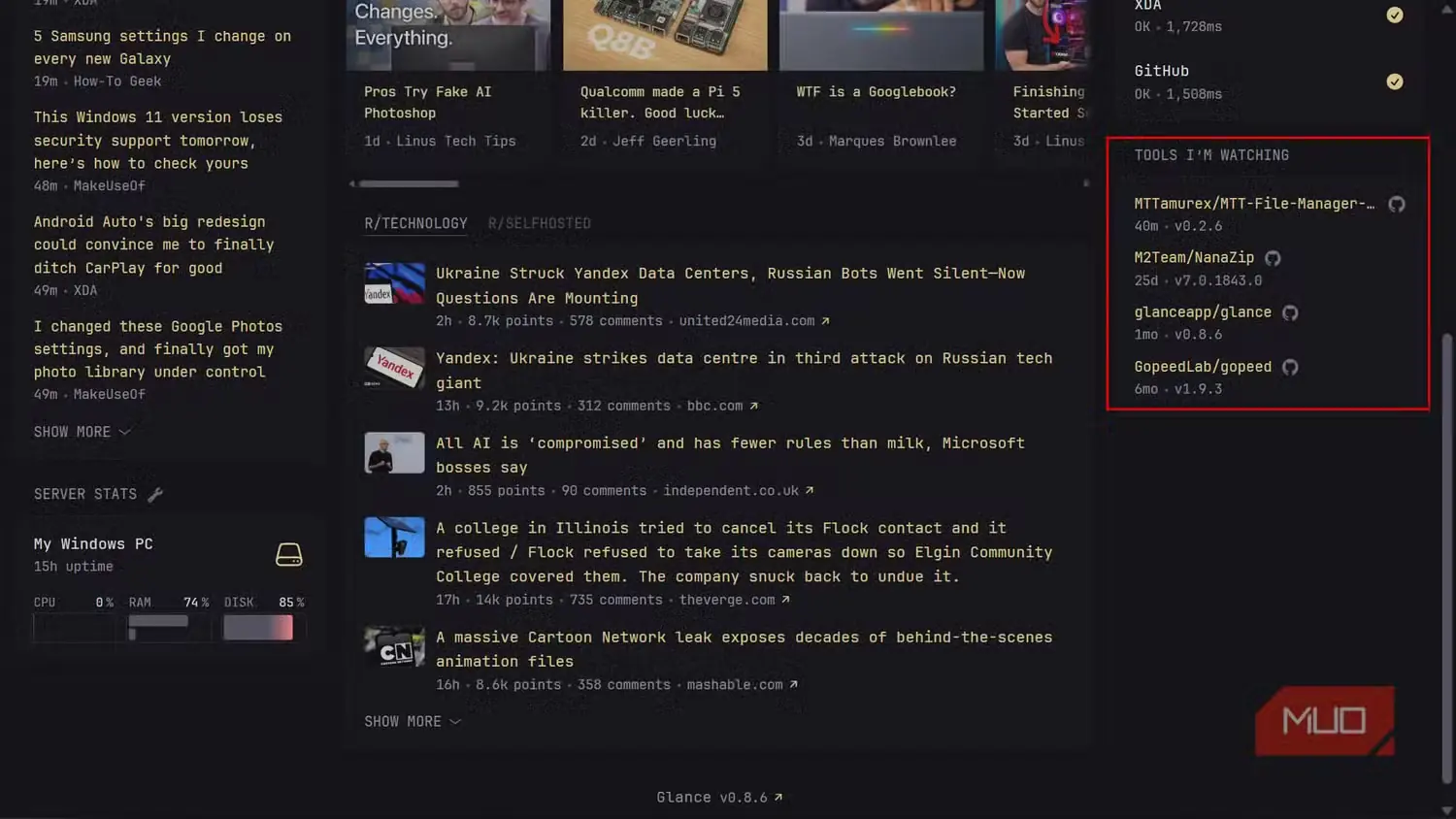Image resolution: width=1456 pixels, height=819 pixels.
Task: Switch to the R/SELFHOSTED tab
Action: pyautogui.click(x=540, y=223)
